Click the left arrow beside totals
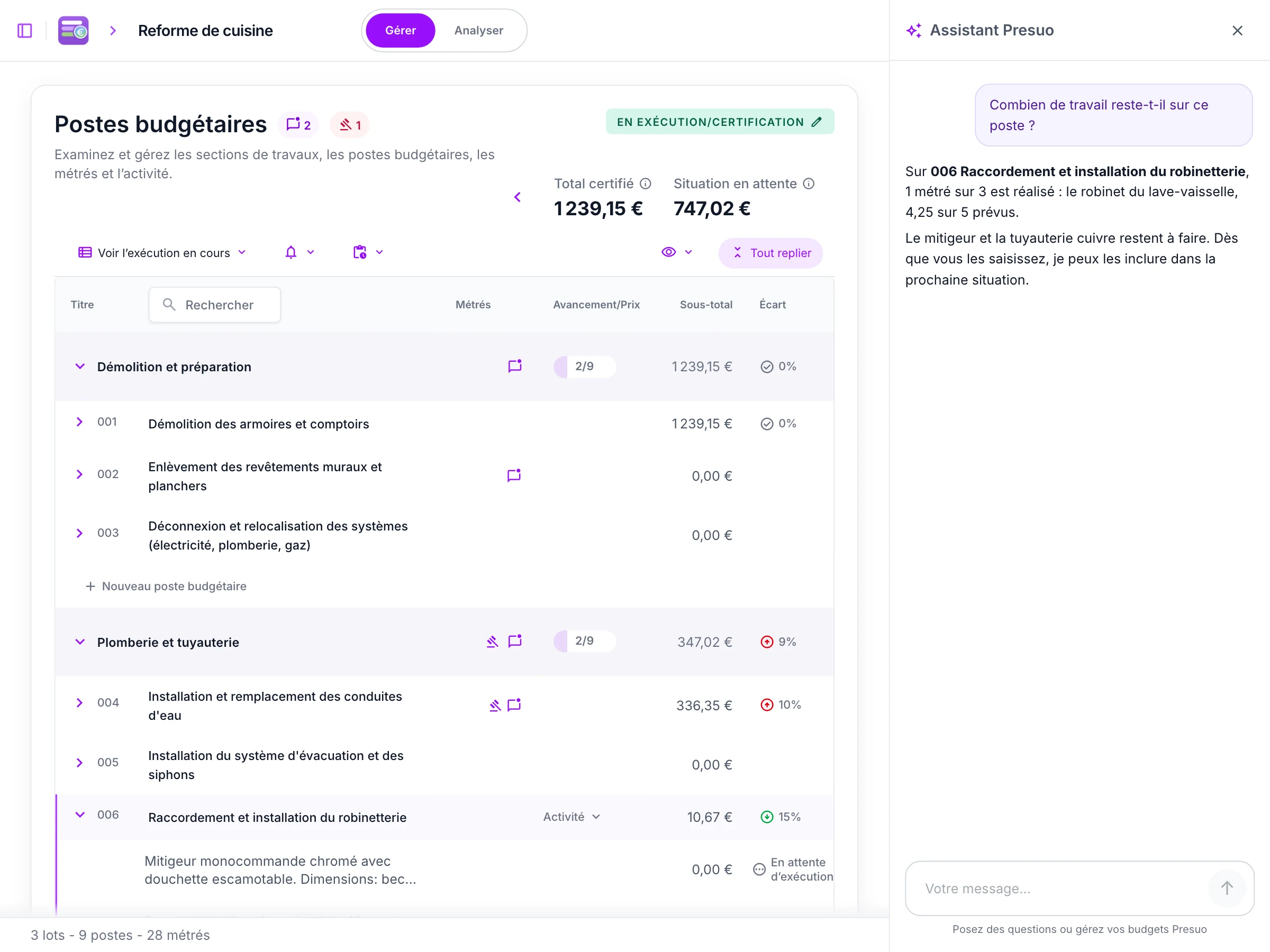Screen dimensions: 1270x952 [518, 197]
